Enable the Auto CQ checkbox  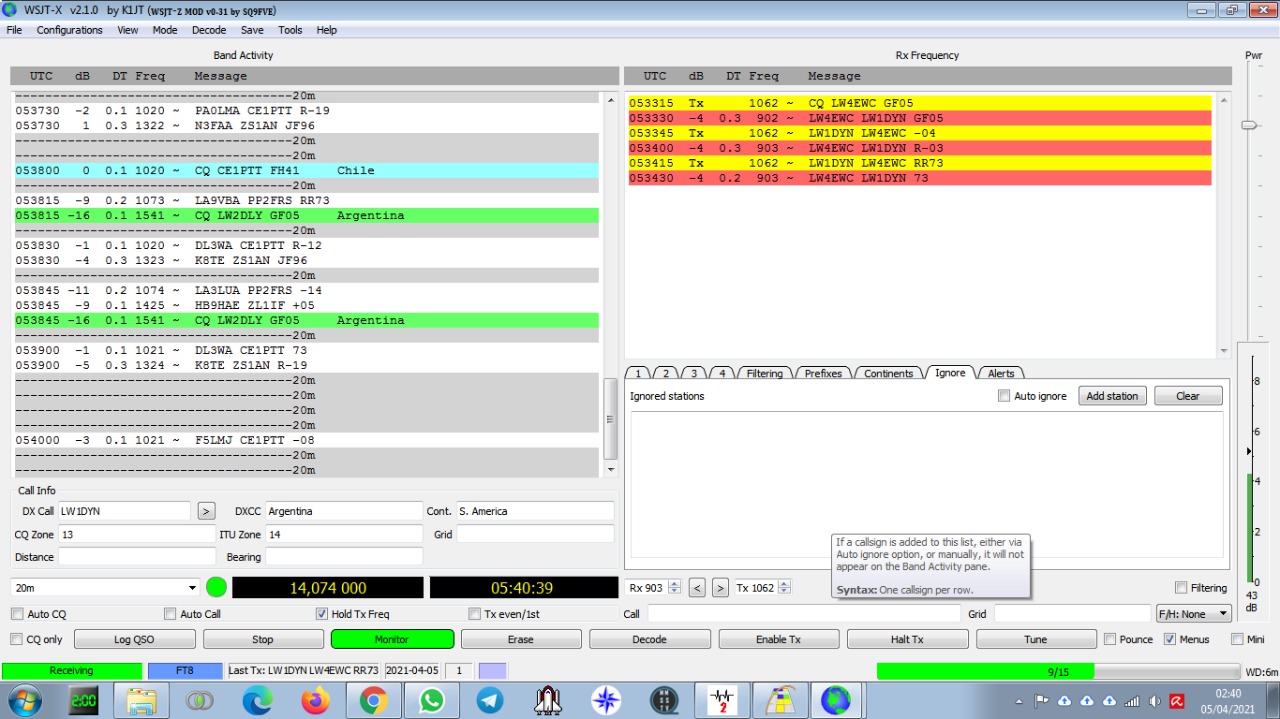[17, 614]
